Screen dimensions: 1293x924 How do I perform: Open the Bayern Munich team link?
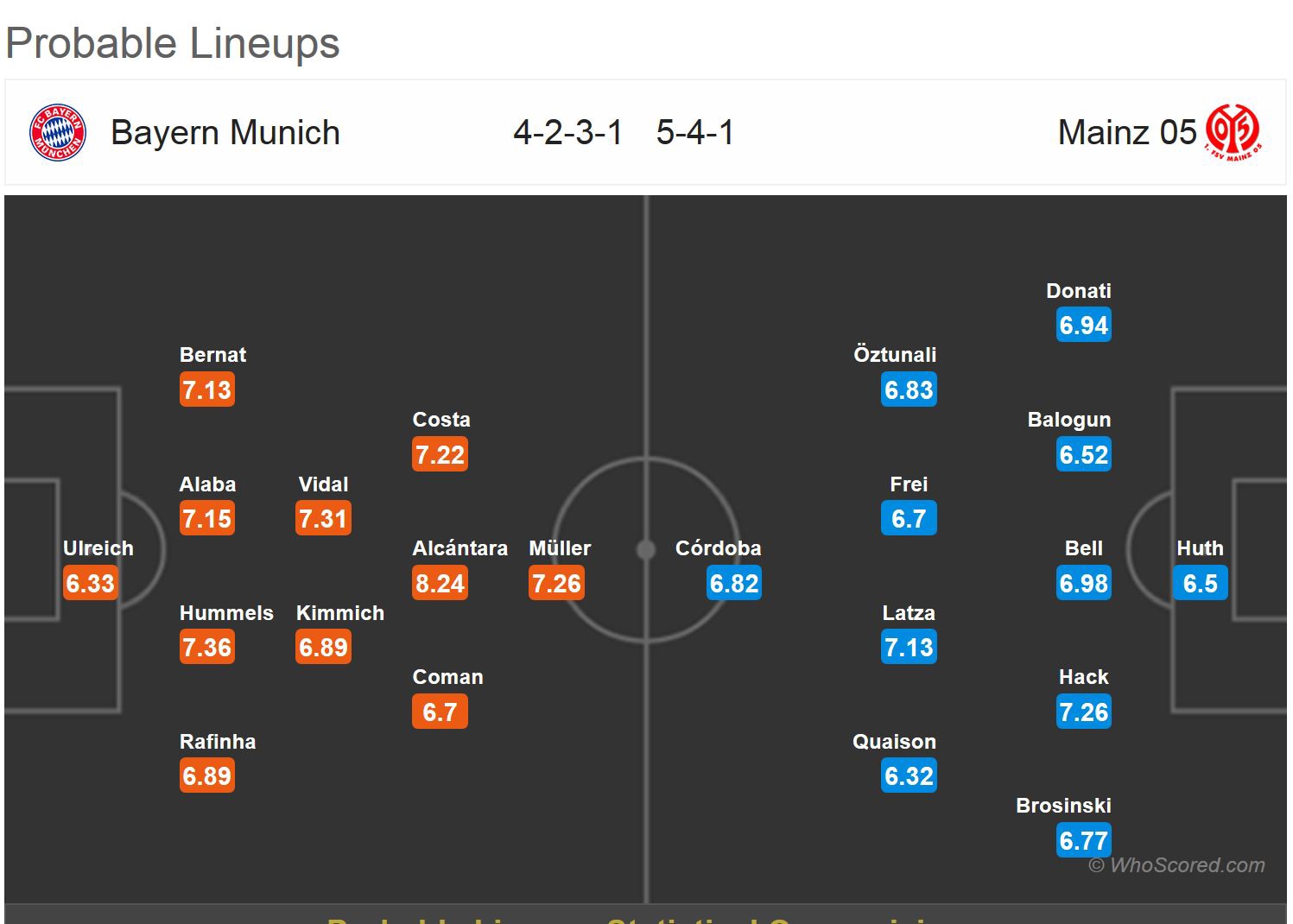pos(225,133)
